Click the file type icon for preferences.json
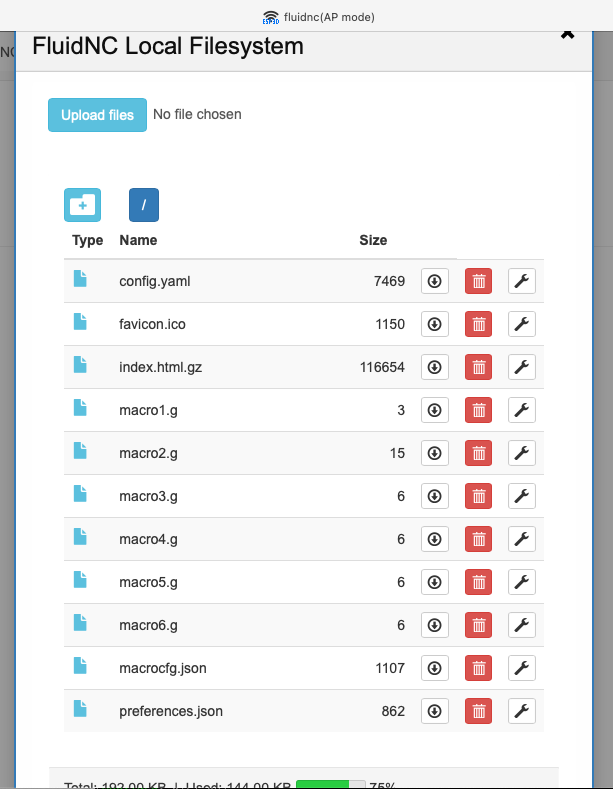The width and height of the screenshot is (613, 789). pyautogui.click(x=80, y=709)
